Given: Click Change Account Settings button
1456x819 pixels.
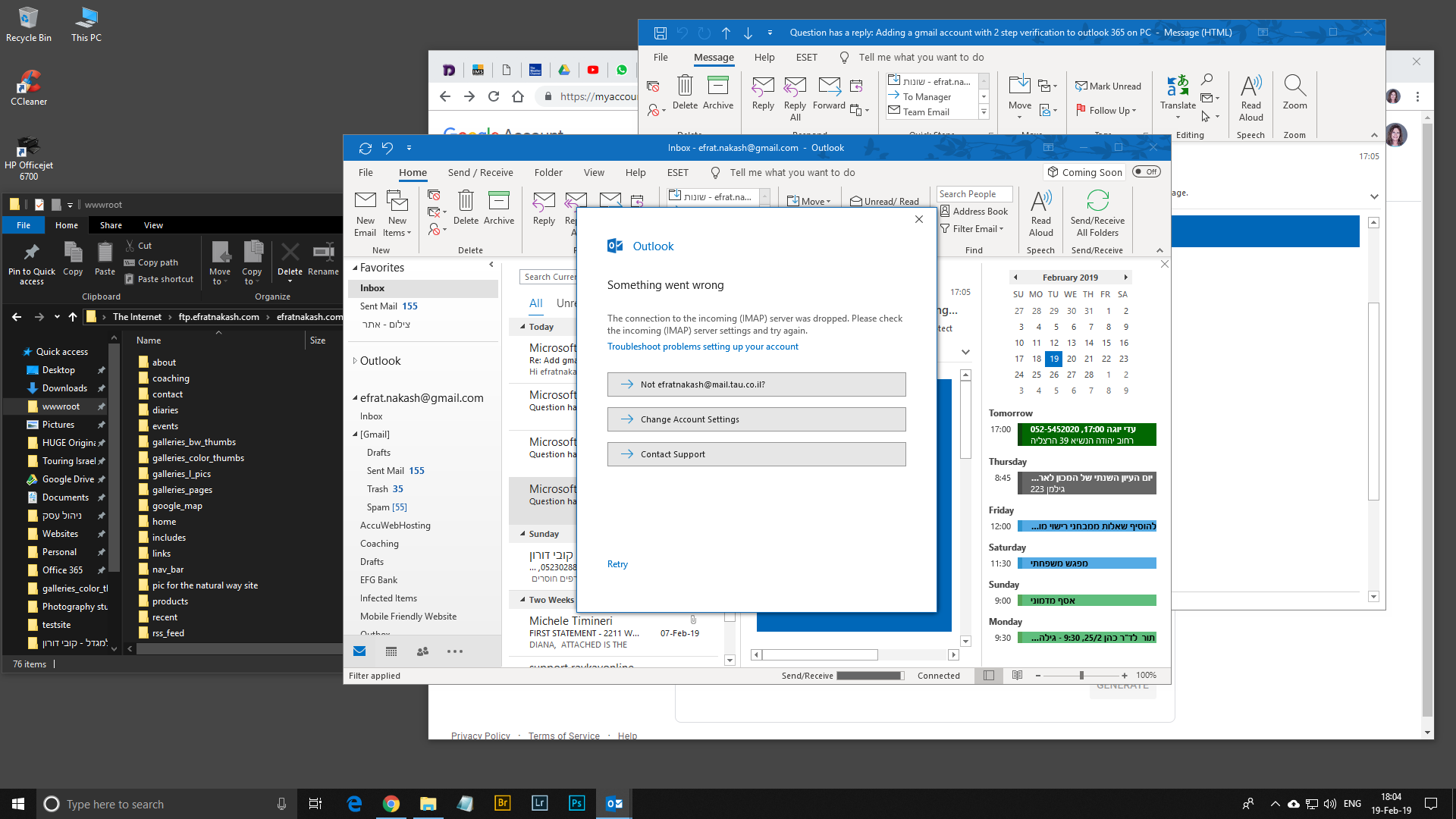Looking at the screenshot, I should (756, 419).
